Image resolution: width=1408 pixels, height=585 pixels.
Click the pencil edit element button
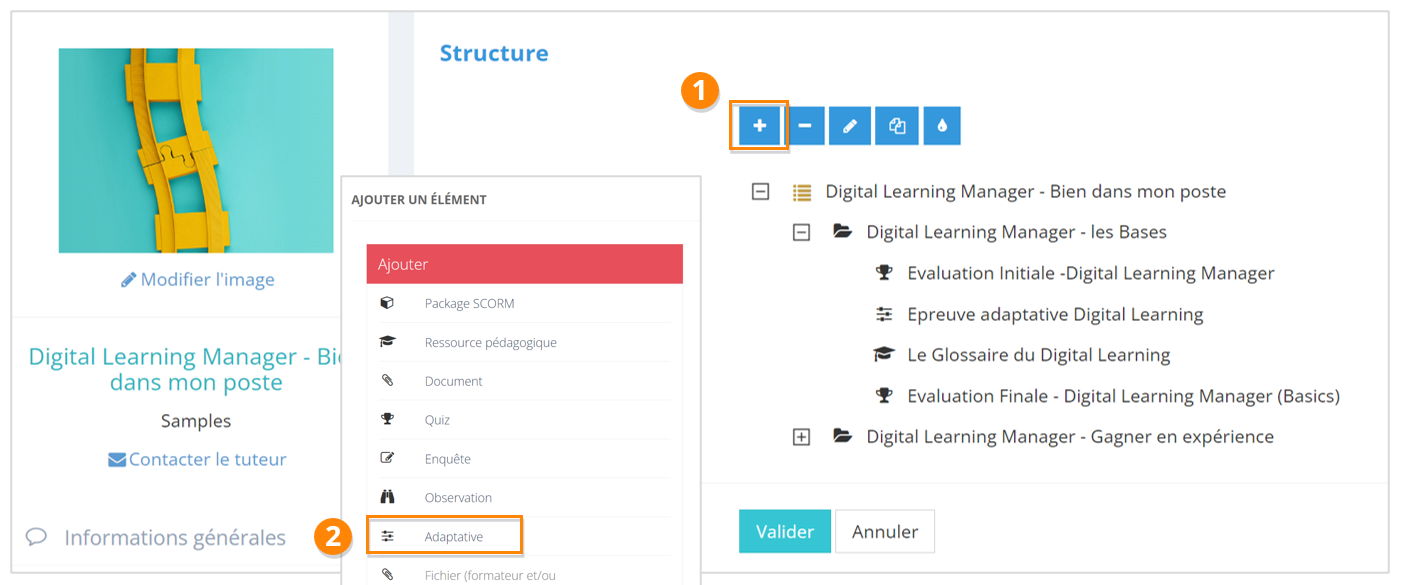[x=850, y=126]
